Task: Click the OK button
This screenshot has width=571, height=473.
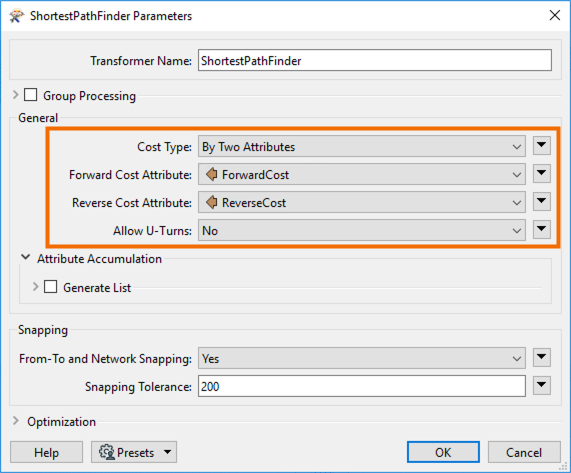Action: [443, 452]
